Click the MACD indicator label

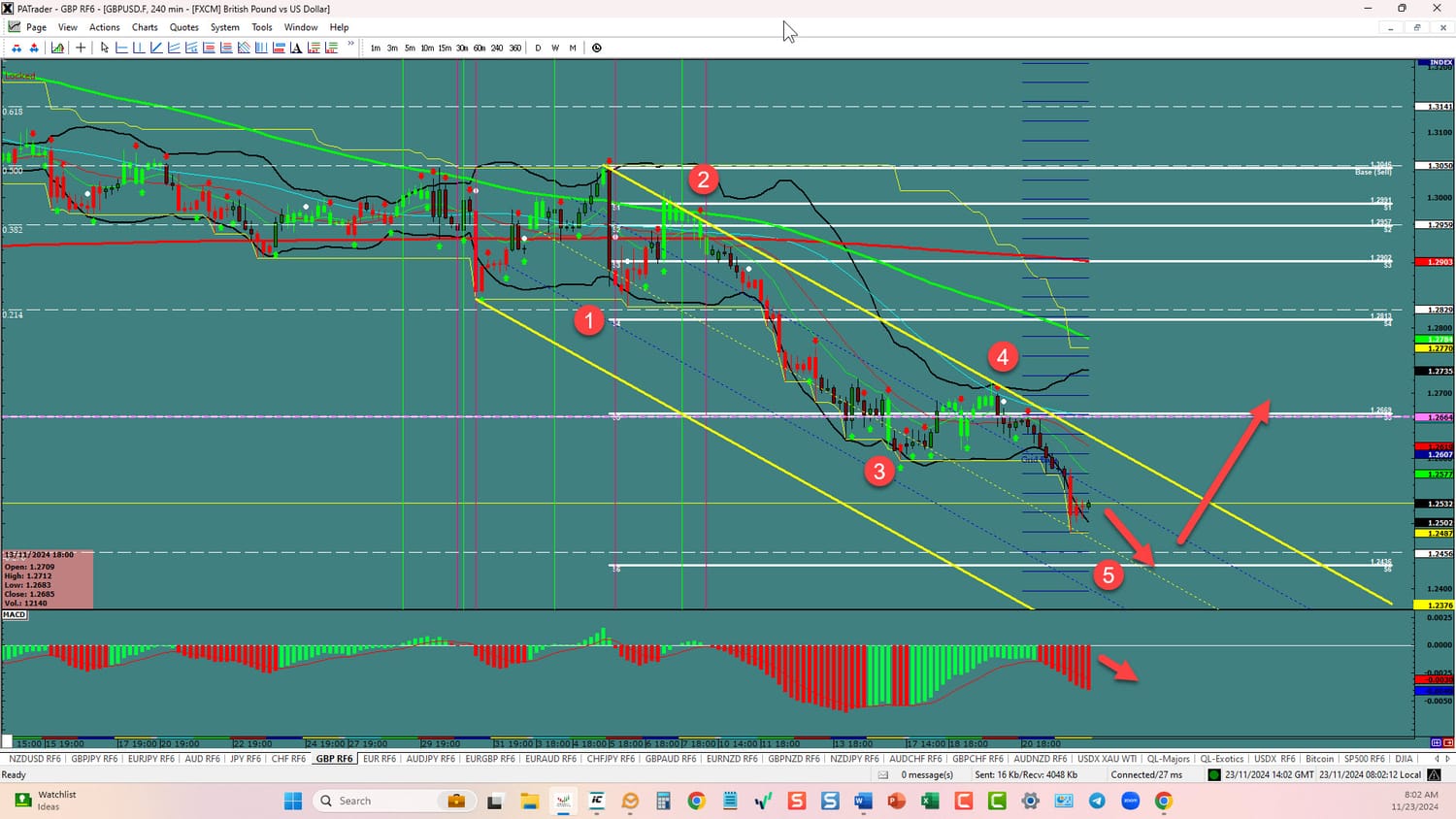(15, 614)
